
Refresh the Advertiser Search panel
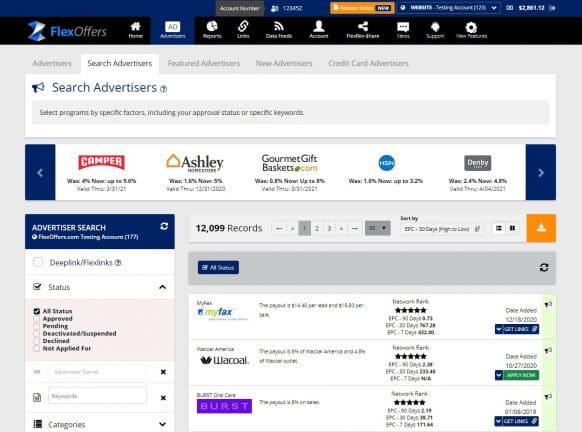[x=164, y=226]
